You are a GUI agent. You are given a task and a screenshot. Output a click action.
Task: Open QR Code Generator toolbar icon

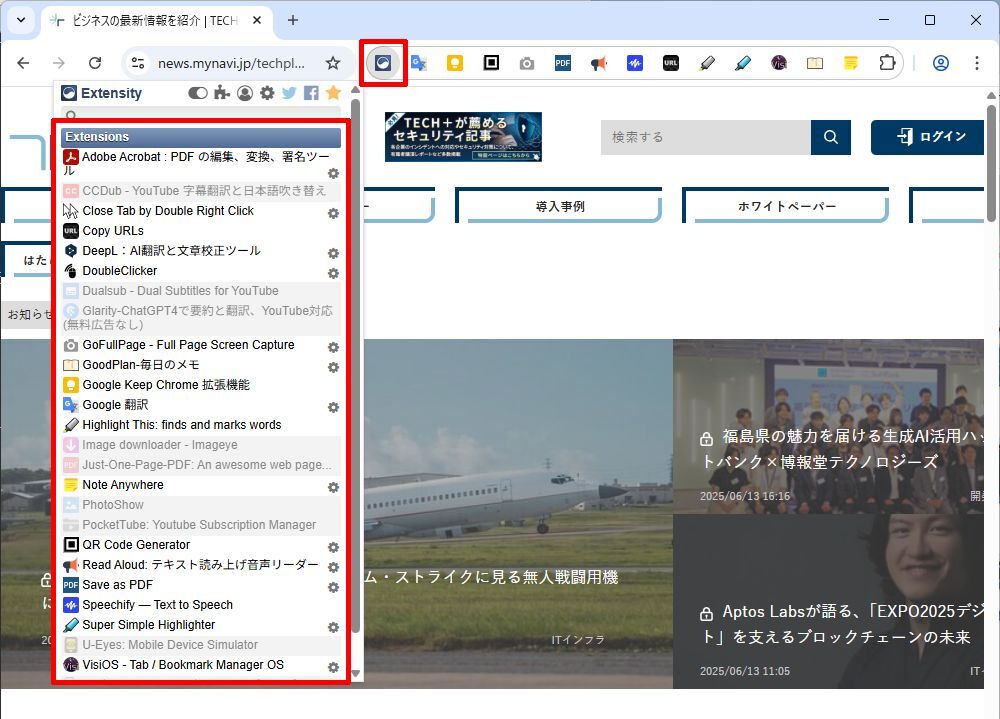[x=491, y=63]
